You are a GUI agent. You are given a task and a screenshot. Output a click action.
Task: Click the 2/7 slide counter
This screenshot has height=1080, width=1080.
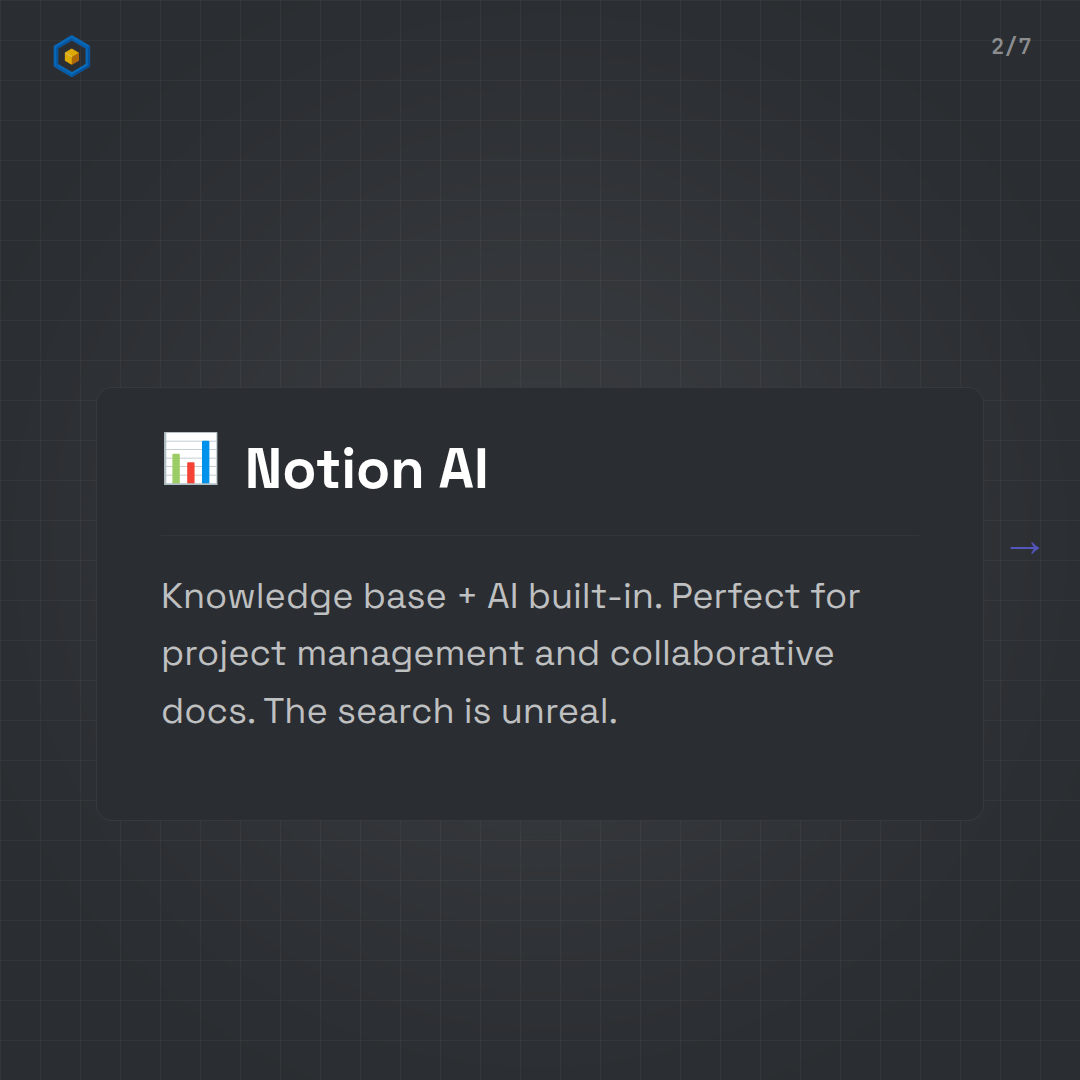(1011, 46)
